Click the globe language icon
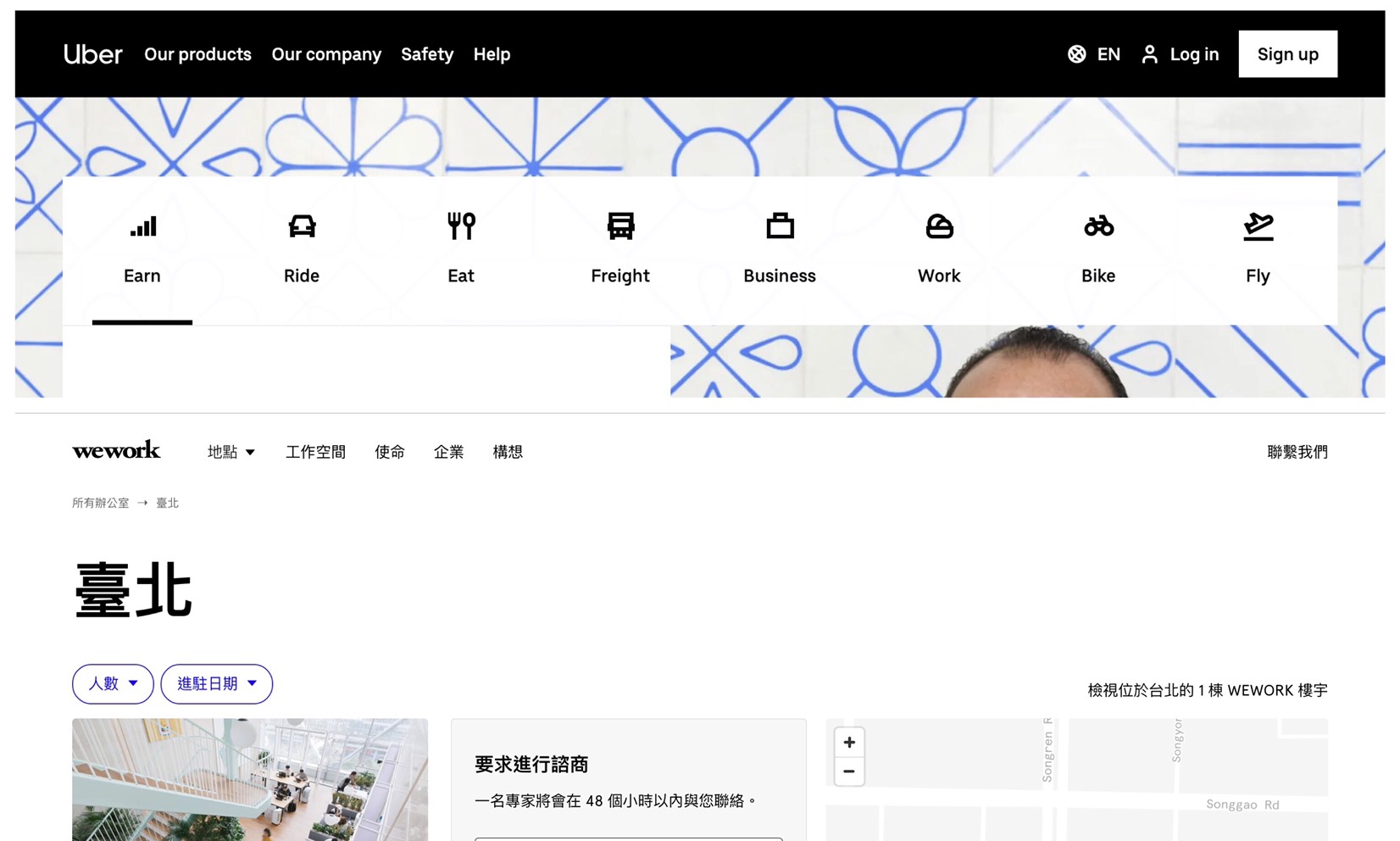Viewport: 1400px width, 841px height. pos(1076,54)
